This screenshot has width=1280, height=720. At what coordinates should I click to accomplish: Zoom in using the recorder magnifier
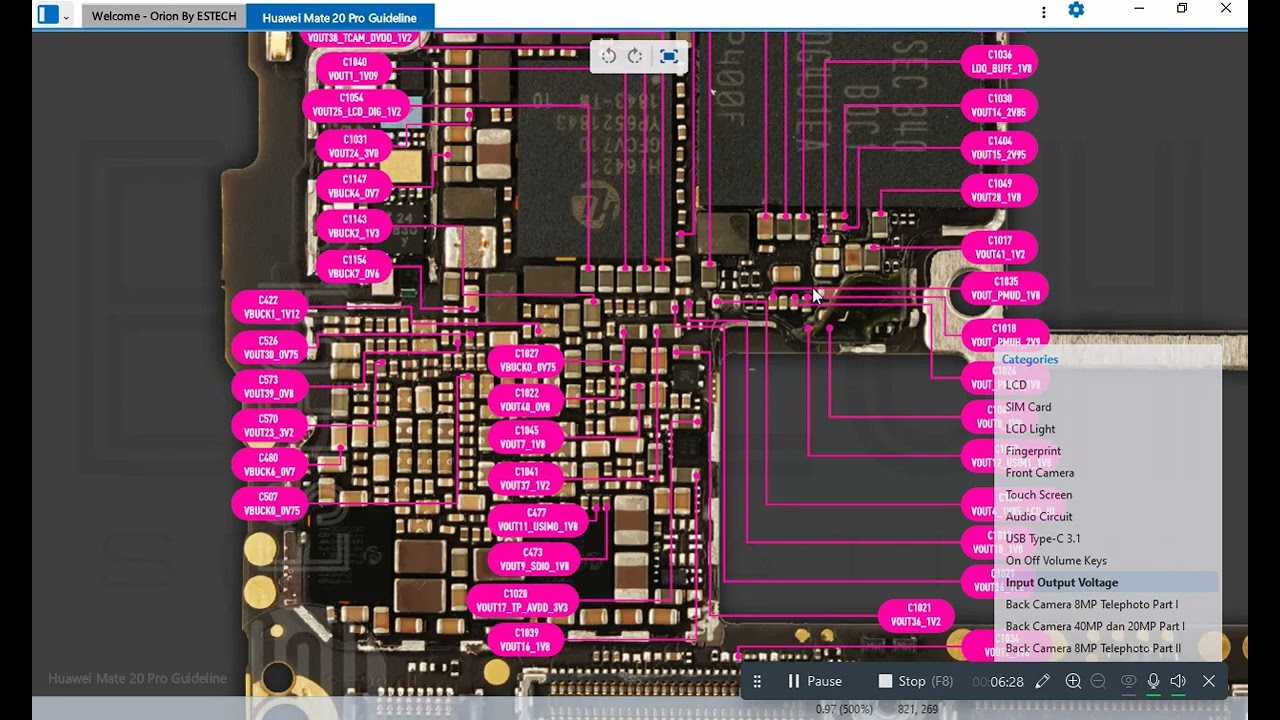[1073, 681]
